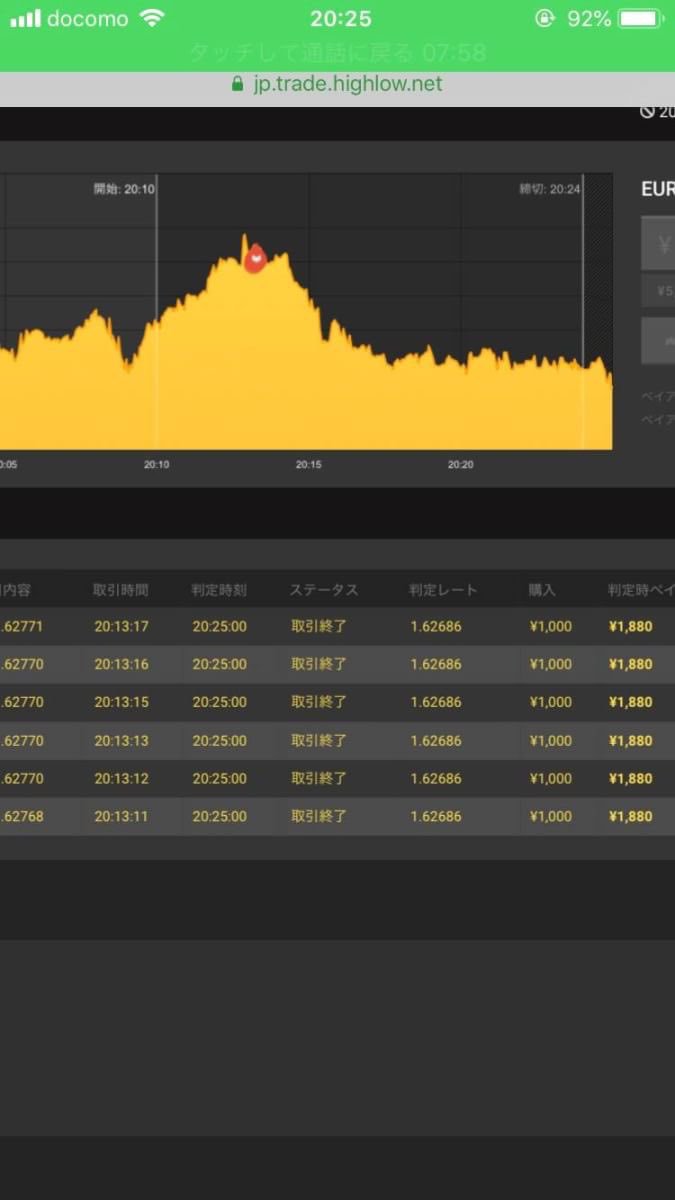Select trade time 20:13:13 cell
Image resolution: width=675 pixels, height=1200 pixels.
pos(121,740)
